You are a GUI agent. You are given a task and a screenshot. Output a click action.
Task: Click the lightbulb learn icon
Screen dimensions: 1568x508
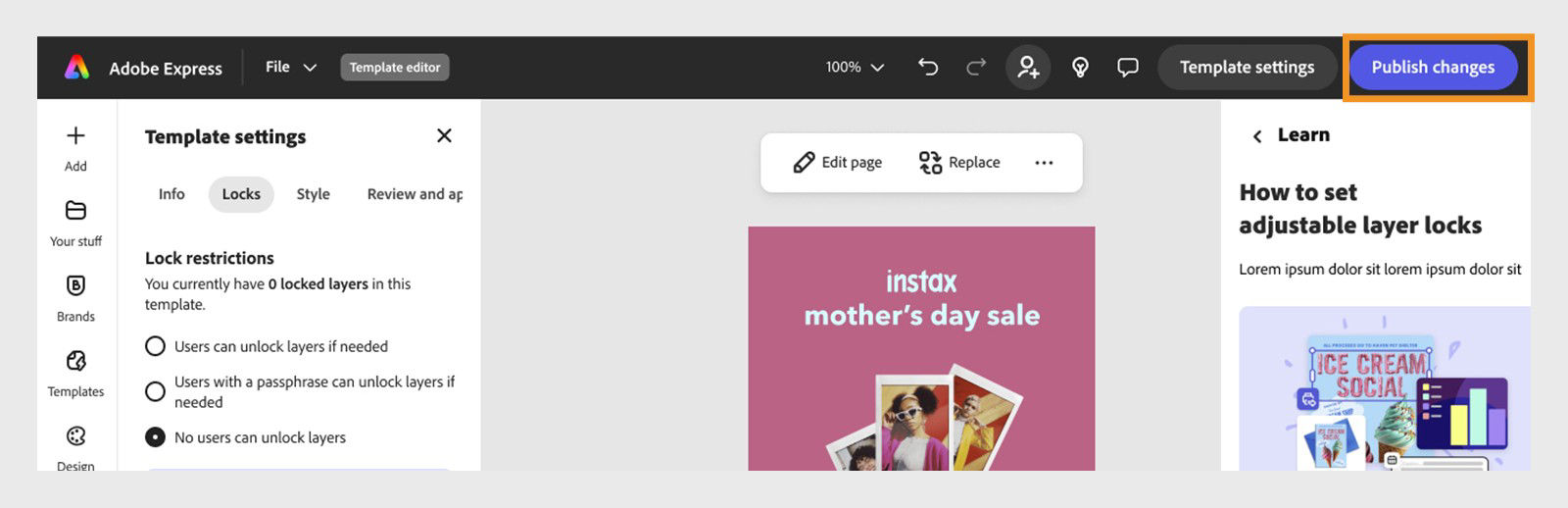click(1080, 67)
